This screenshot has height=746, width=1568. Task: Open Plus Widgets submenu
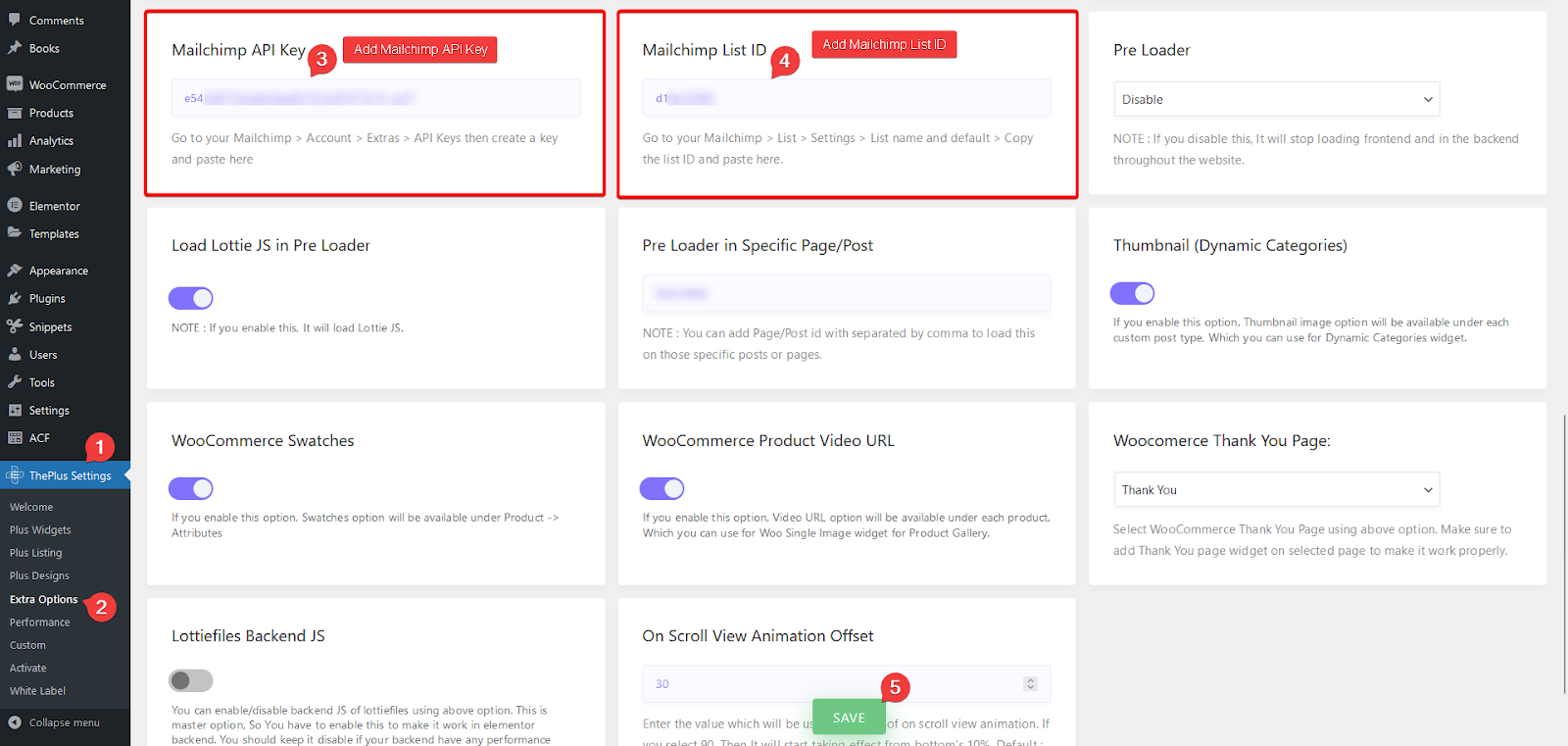[x=40, y=529]
